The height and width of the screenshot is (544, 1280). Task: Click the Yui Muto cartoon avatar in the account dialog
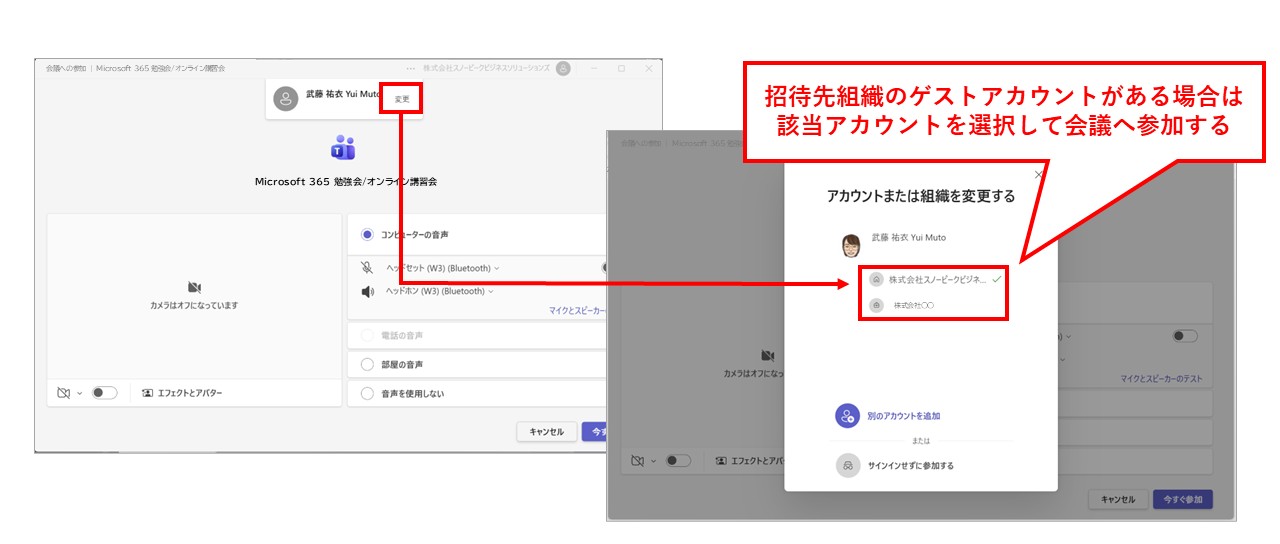click(852, 245)
